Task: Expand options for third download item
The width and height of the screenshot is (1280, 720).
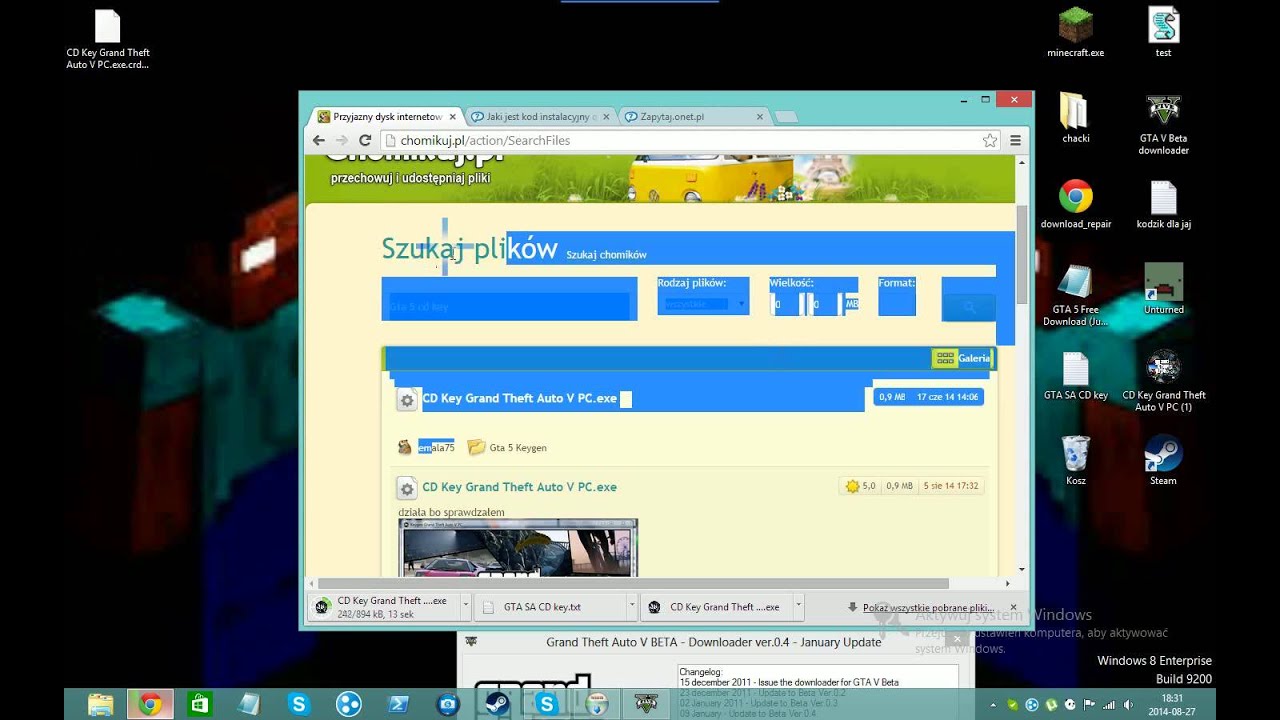Action: (798, 606)
